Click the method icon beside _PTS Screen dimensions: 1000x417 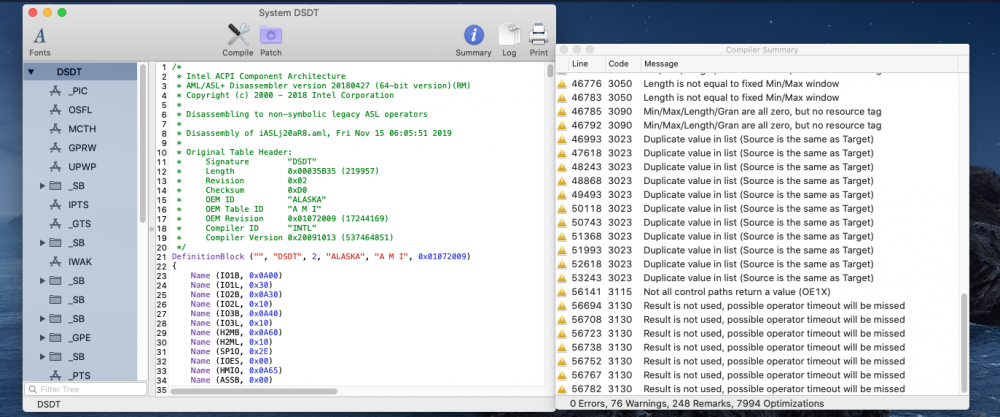[56, 375]
